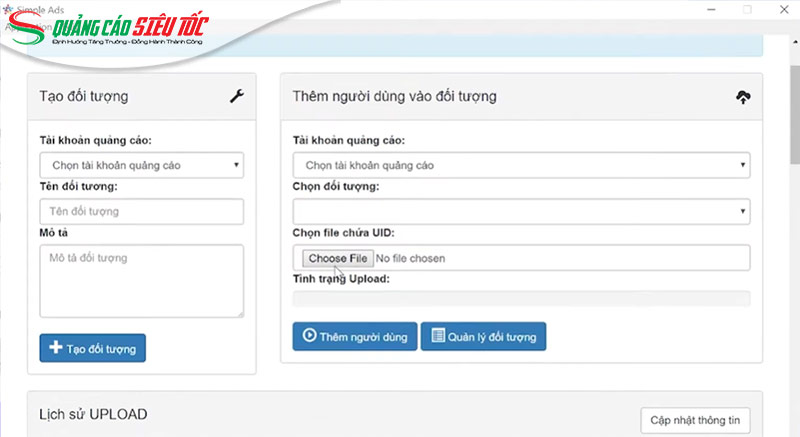
Task: Click the list icon on Quản lý đối tượng
Action: pos(437,337)
